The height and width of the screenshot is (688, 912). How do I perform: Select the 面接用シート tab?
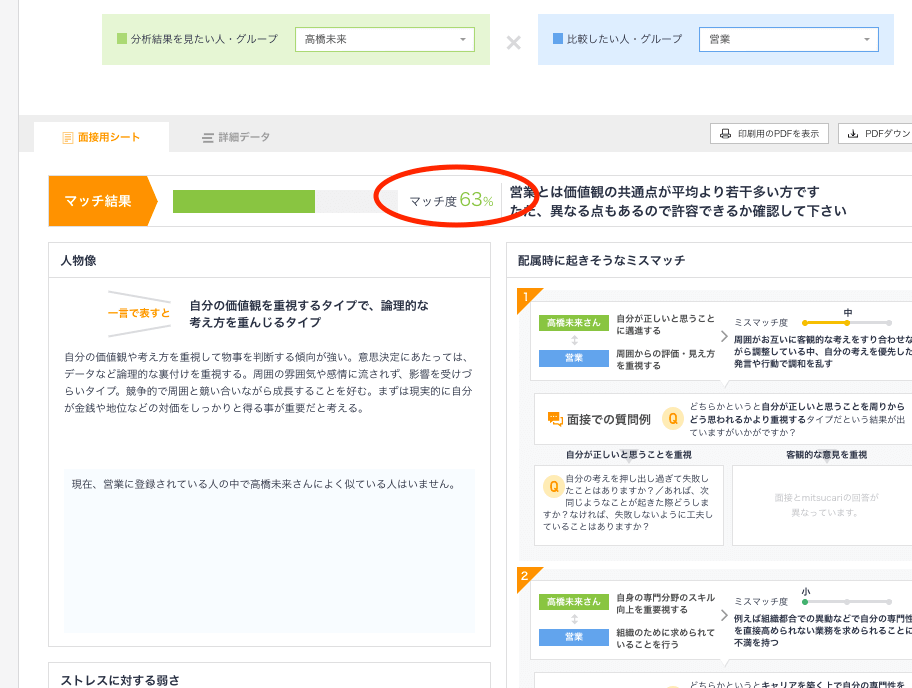tap(103, 138)
